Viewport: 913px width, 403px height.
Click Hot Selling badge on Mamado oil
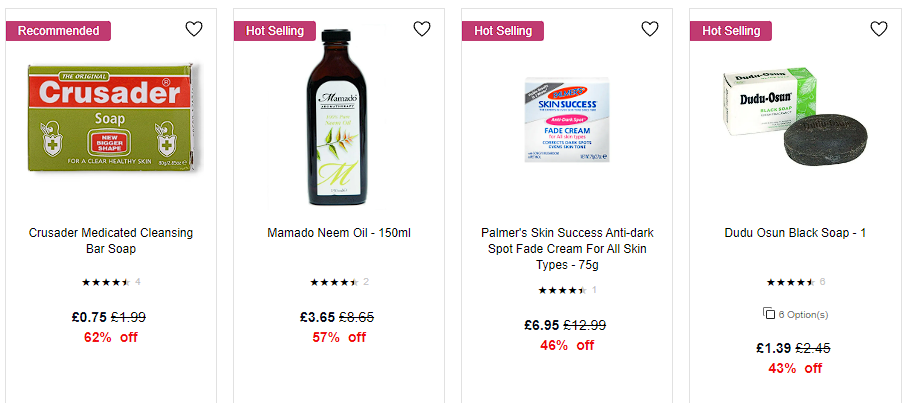(275, 31)
